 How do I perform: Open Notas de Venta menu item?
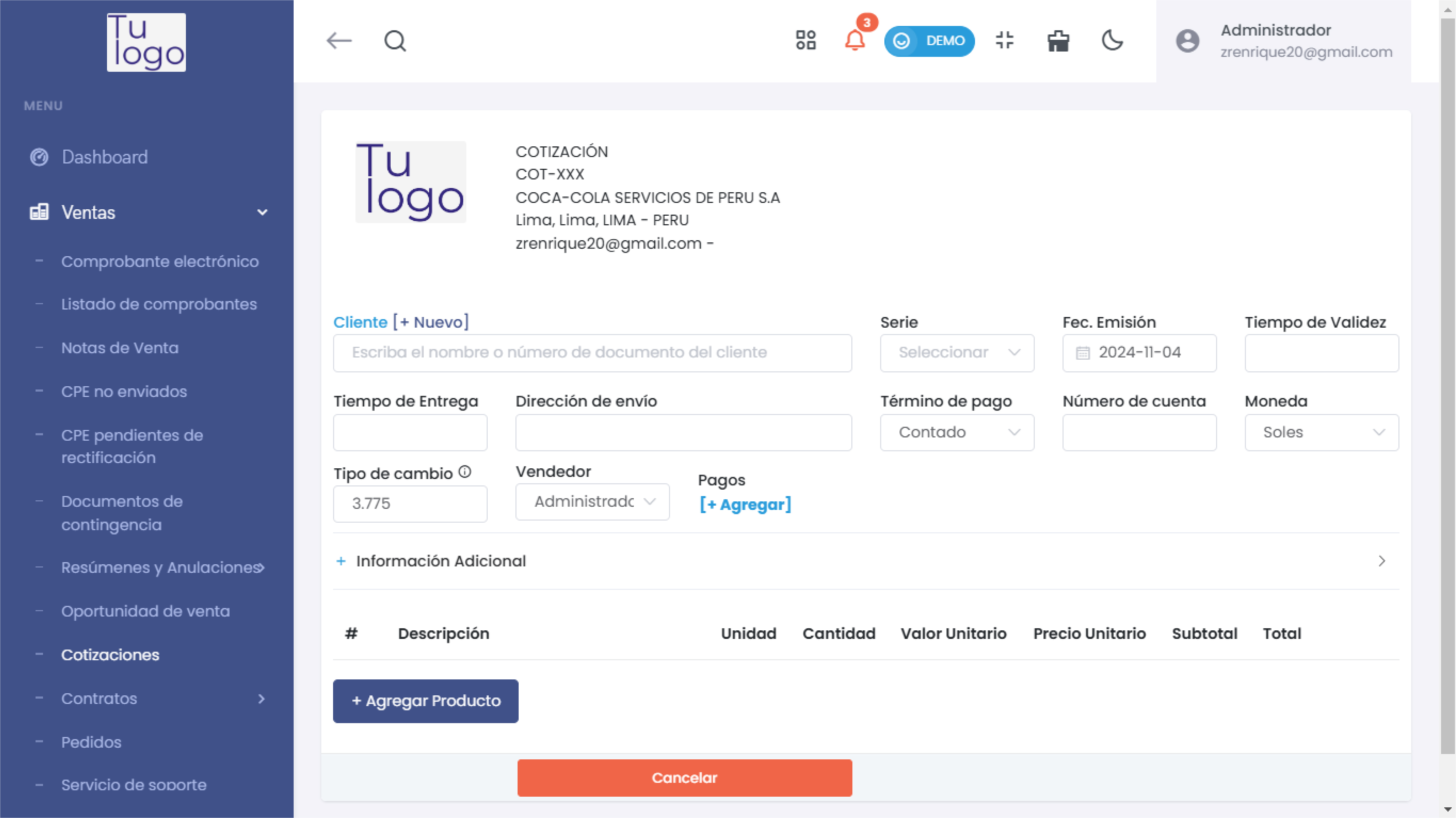point(120,348)
